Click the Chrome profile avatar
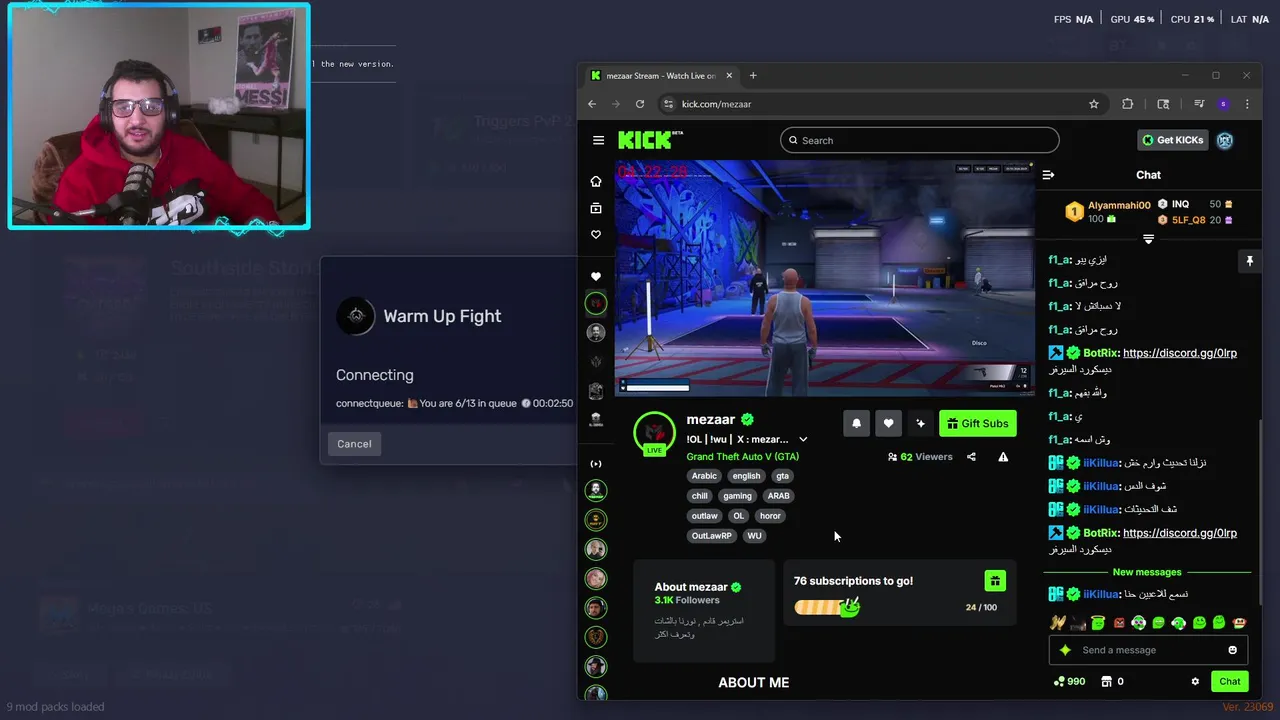Screen dimensions: 1280x720 [x=1223, y=104]
